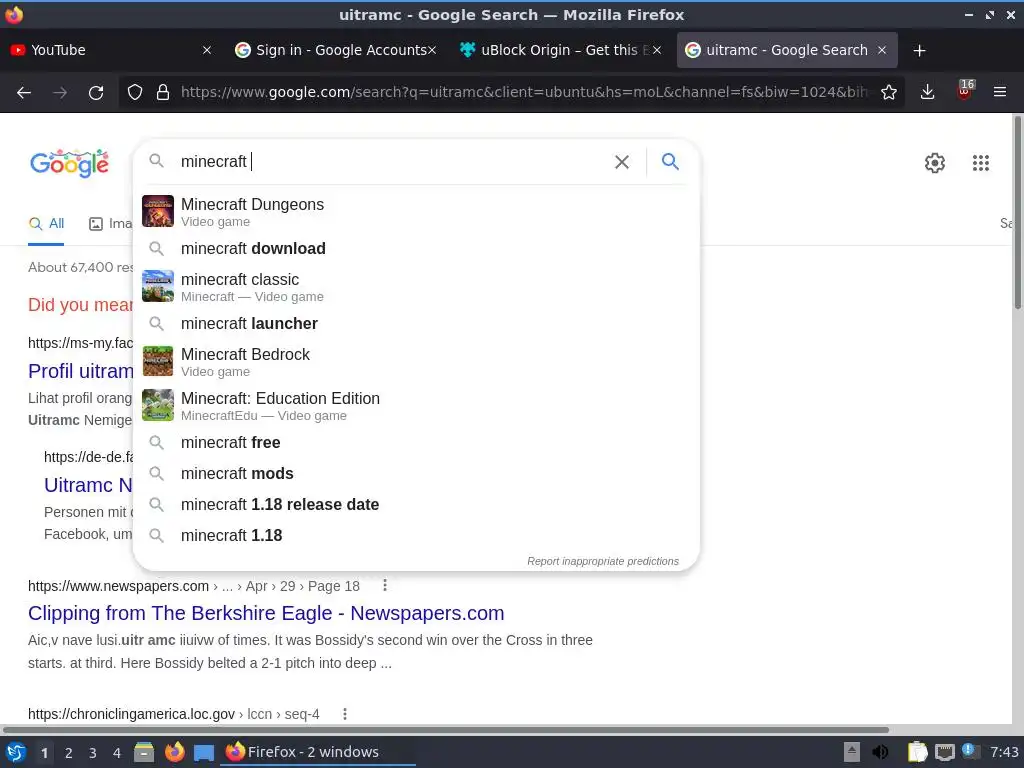Clear the search box with the X icon
1024x768 pixels.
tap(622, 162)
